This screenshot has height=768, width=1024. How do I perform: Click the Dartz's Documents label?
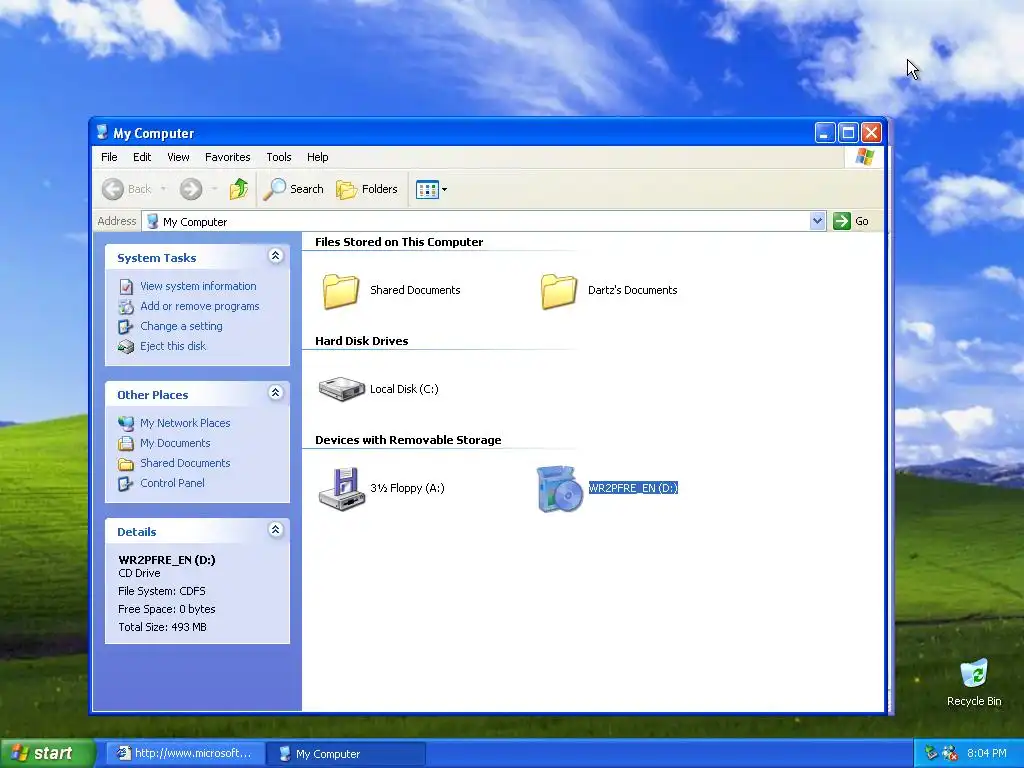tap(632, 290)
